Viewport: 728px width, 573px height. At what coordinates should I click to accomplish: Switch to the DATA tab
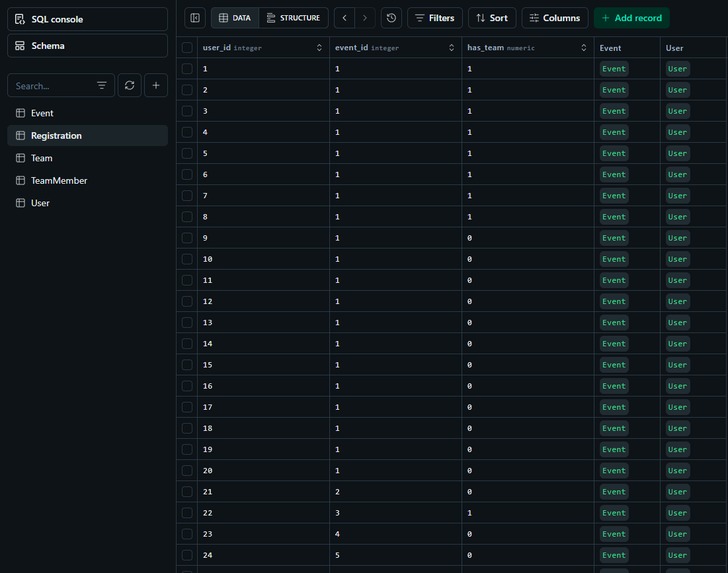coord(235,18)
